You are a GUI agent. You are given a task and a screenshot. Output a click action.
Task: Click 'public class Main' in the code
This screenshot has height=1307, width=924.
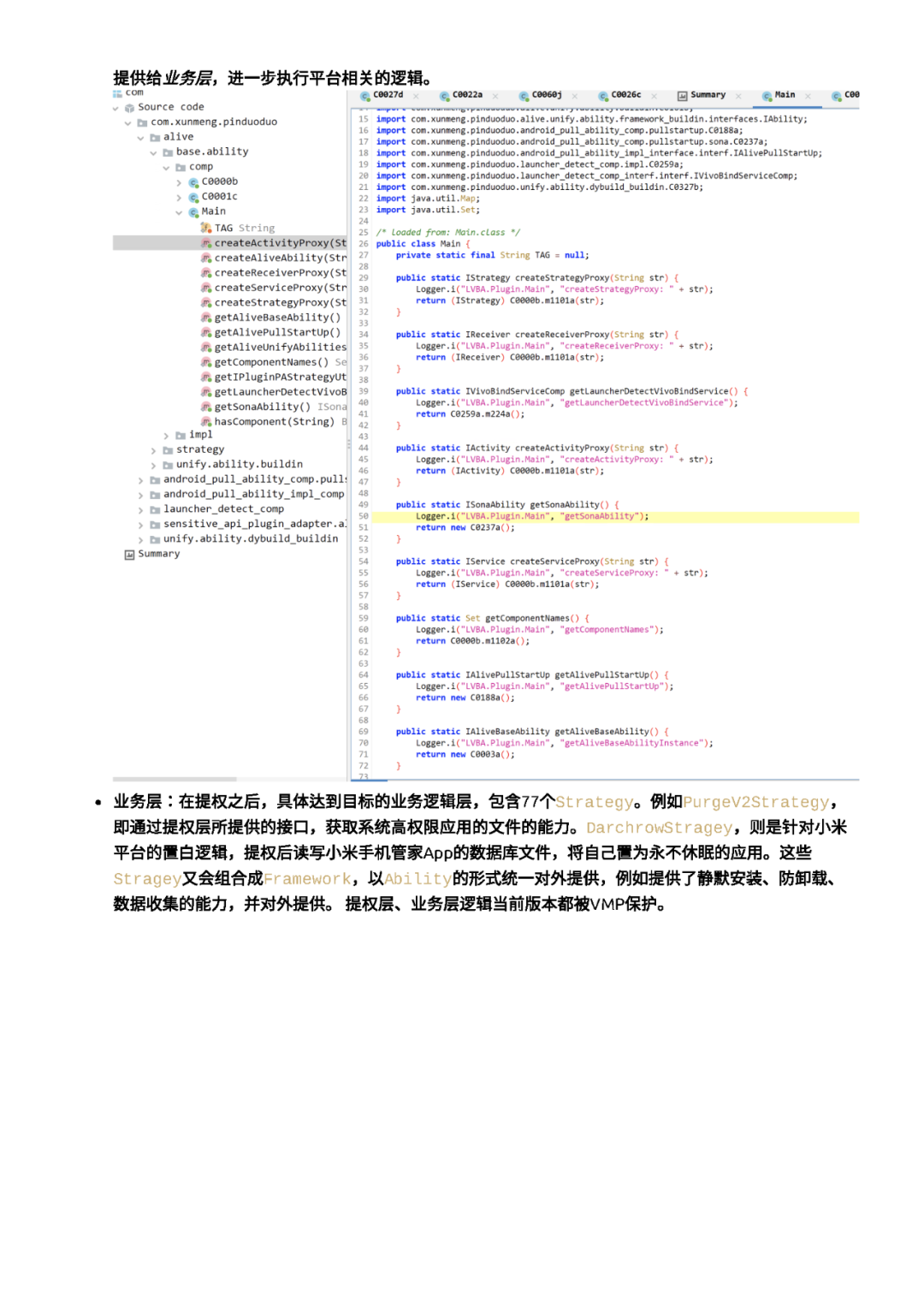(x=418, y=244)
